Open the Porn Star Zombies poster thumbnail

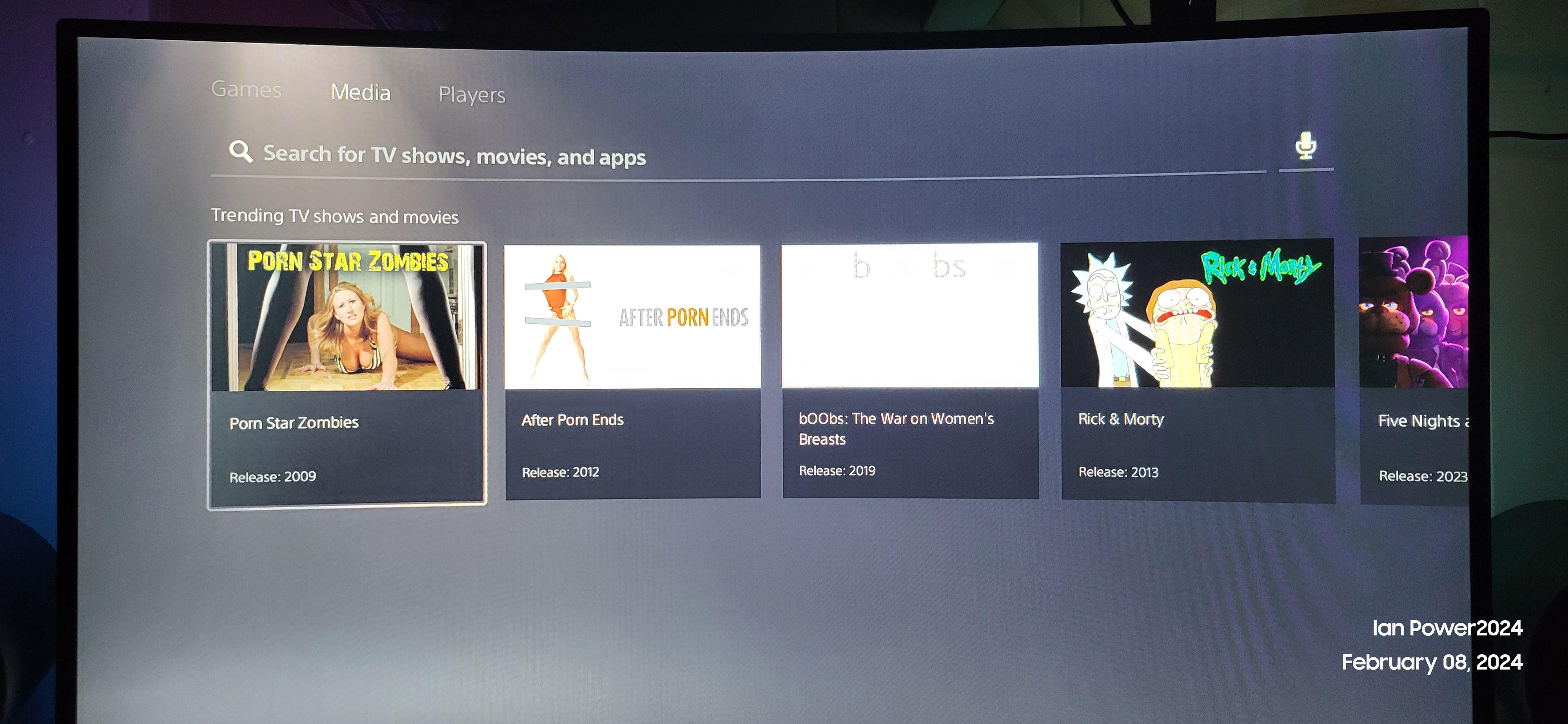[347, 318]
